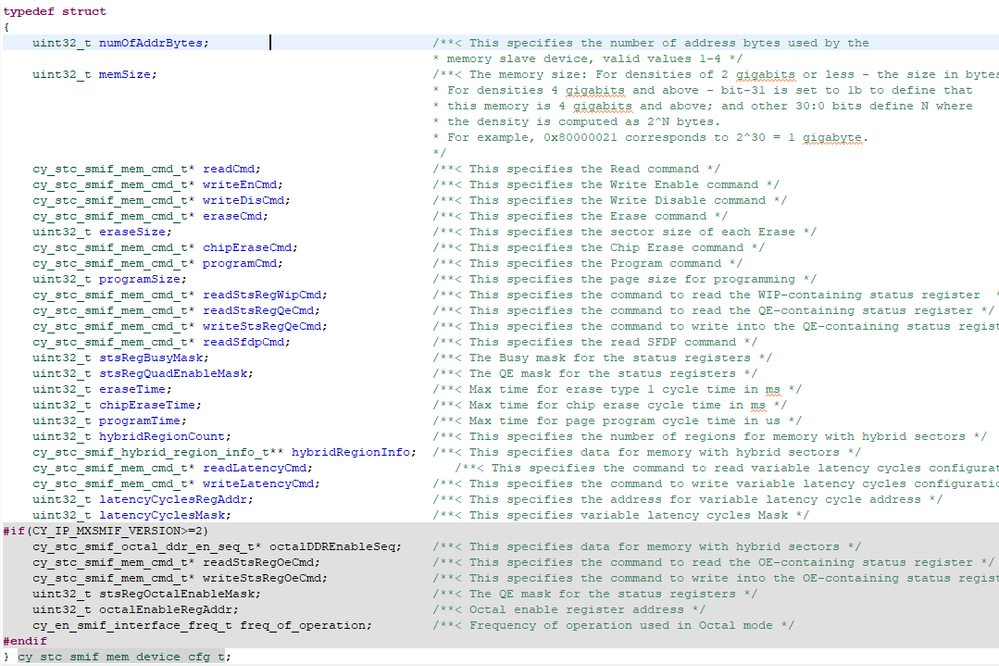Viewport: 999px width, 666px height.
Task: Click hybridRegionInfo pointer member
Action: coord(351,452)
